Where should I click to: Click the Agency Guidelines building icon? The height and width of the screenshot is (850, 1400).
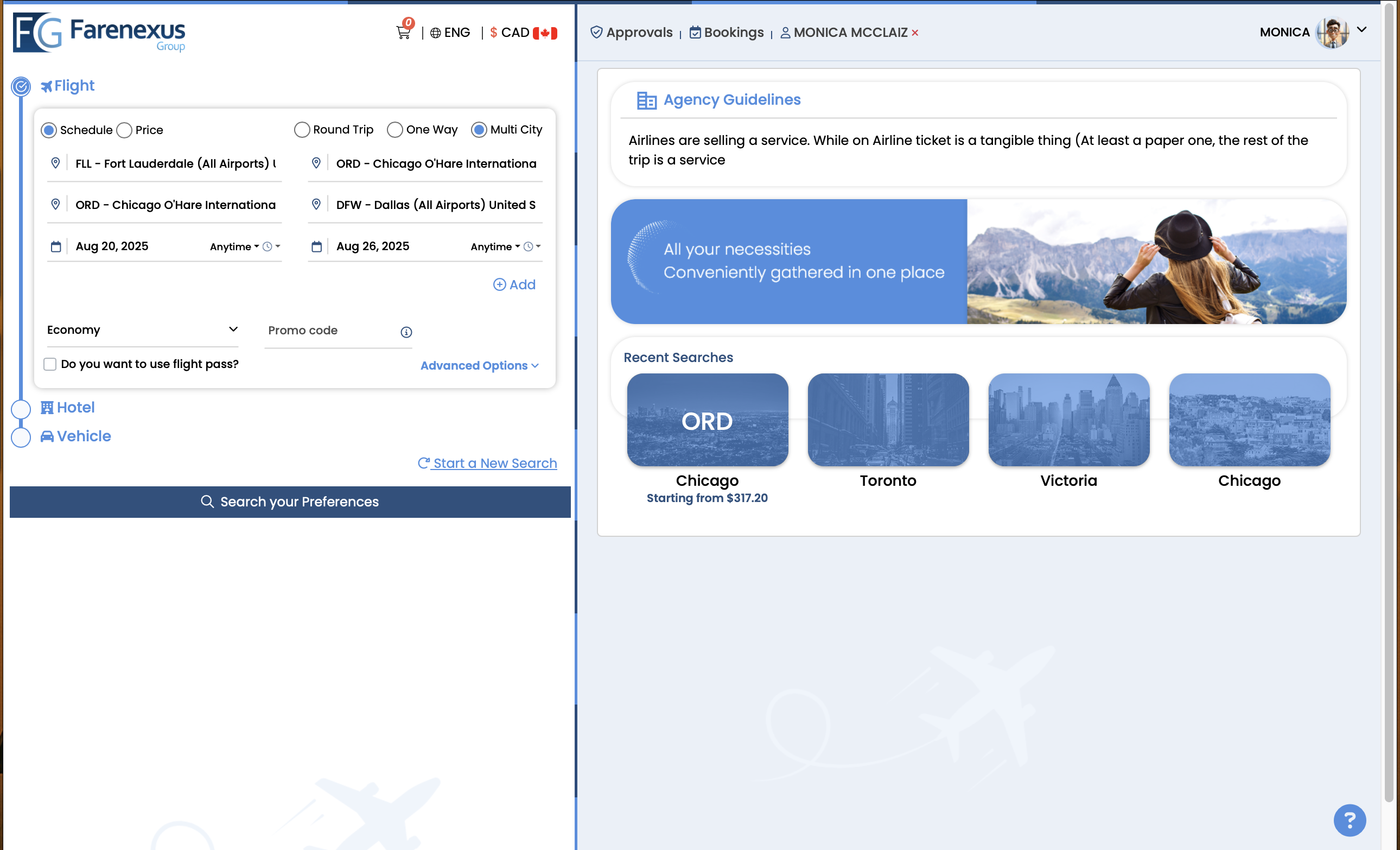pyautogui.click(x=647, y=100)
